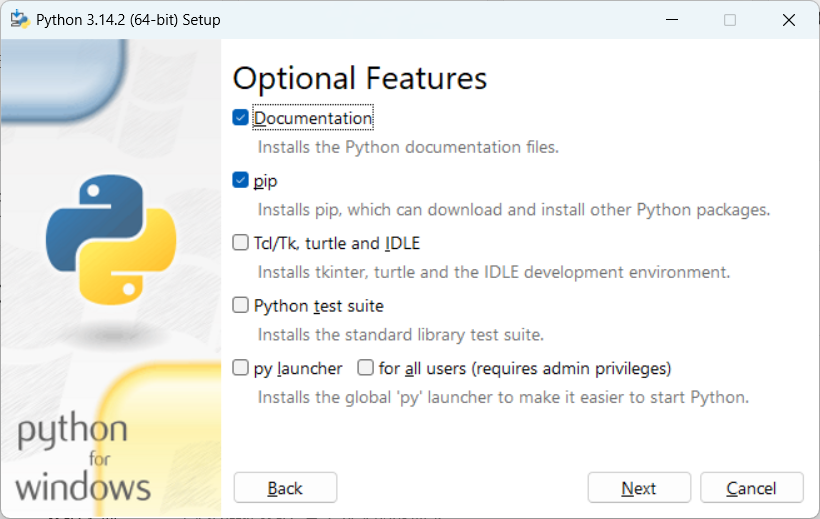The height and width of the screenshot is (519, 820).
Task: Close the Python Setup window
Action: (789, 20)
